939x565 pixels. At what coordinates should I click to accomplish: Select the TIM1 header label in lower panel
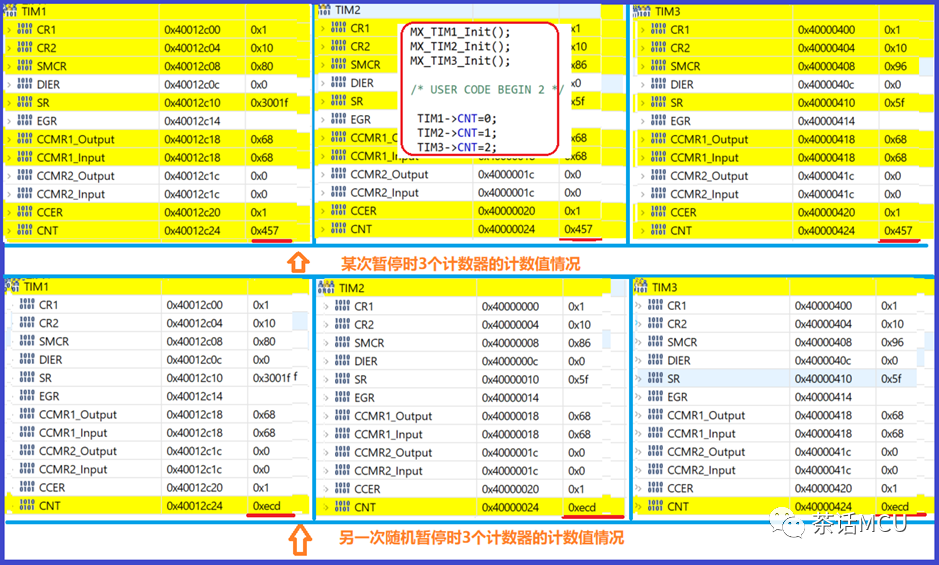pyautogui.click(x=36, y=286)
